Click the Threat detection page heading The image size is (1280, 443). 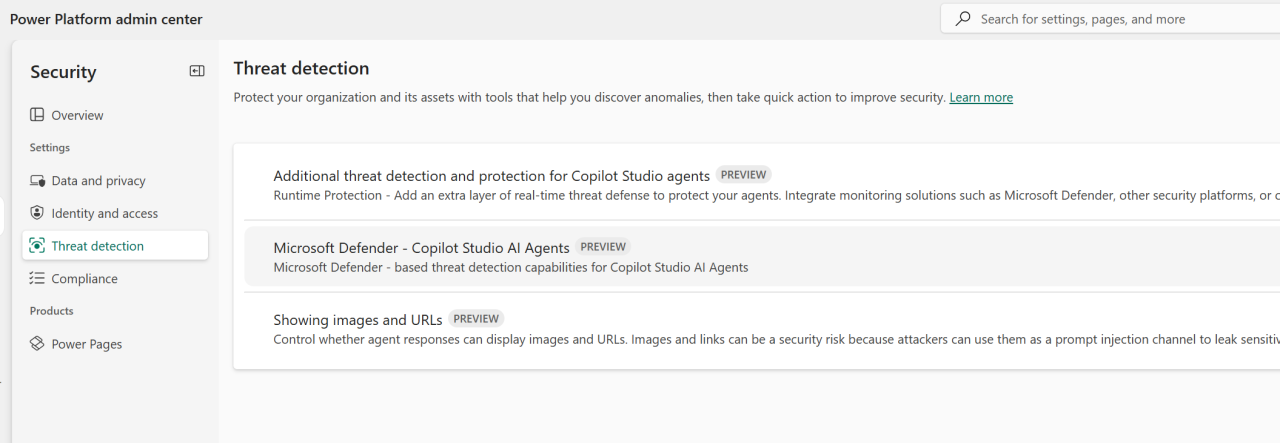[301, 68]
